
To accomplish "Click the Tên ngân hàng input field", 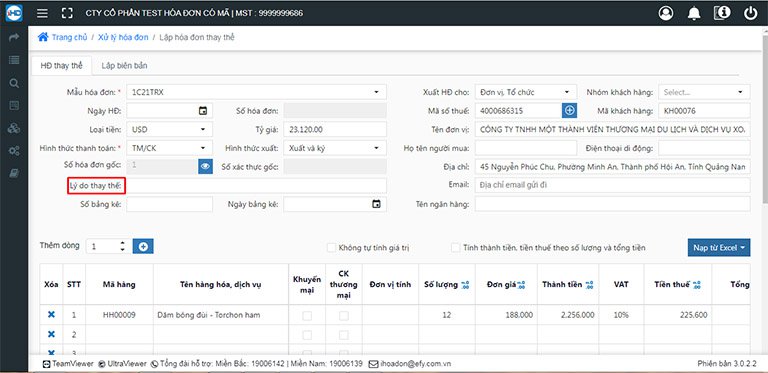I will click(612, 204).
